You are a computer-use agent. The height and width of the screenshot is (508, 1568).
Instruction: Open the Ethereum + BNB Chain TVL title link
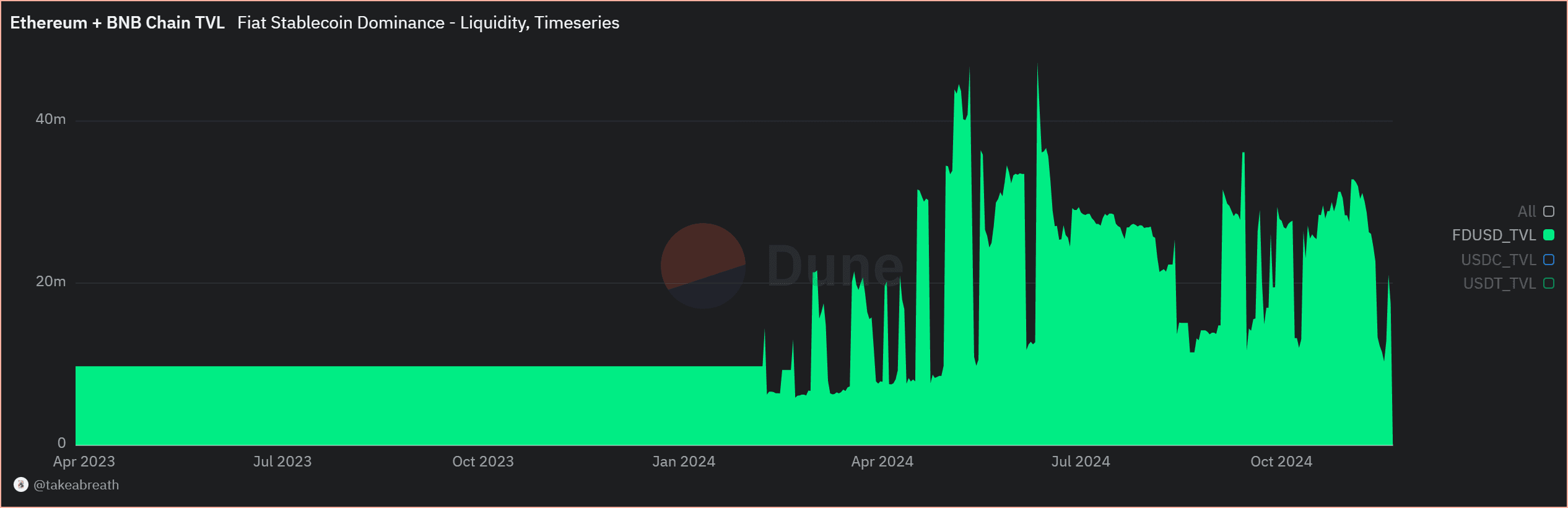pos(117,23)
